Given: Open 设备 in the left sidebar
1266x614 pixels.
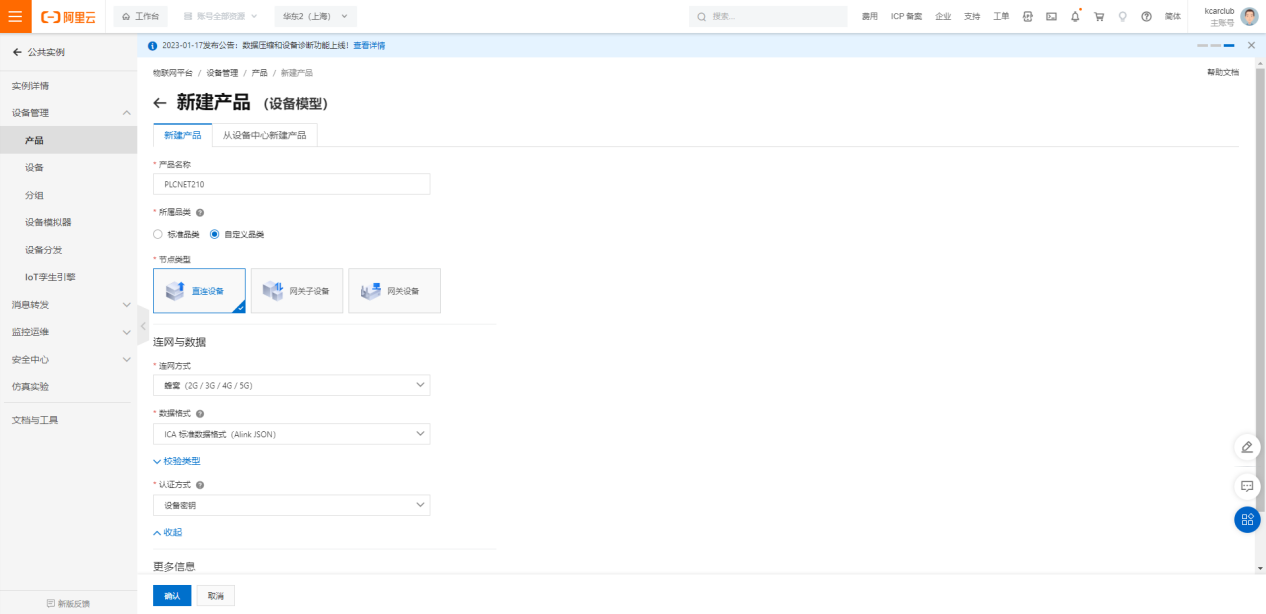Looking at the screenshot, I should [34, 168].
